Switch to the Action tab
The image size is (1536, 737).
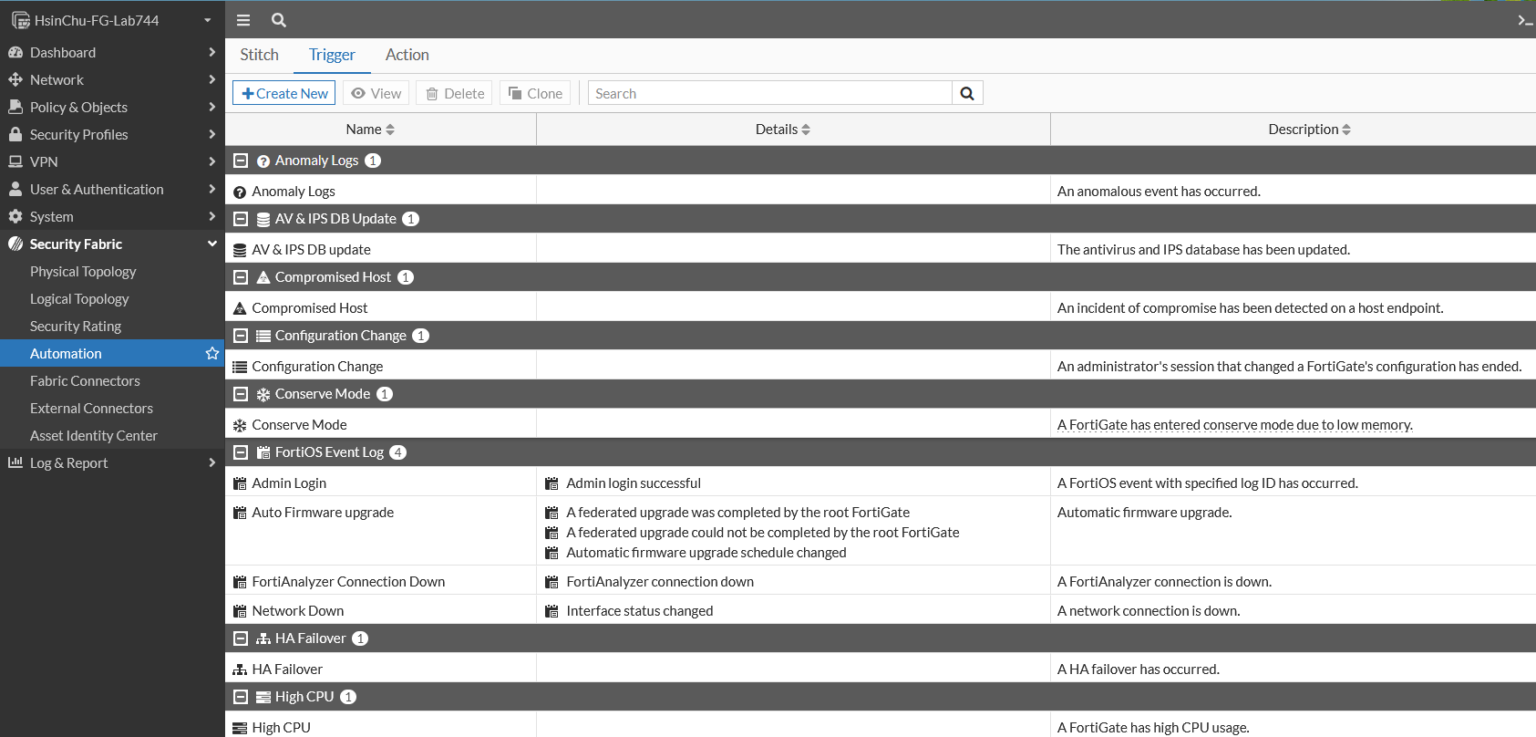point(407,55)
